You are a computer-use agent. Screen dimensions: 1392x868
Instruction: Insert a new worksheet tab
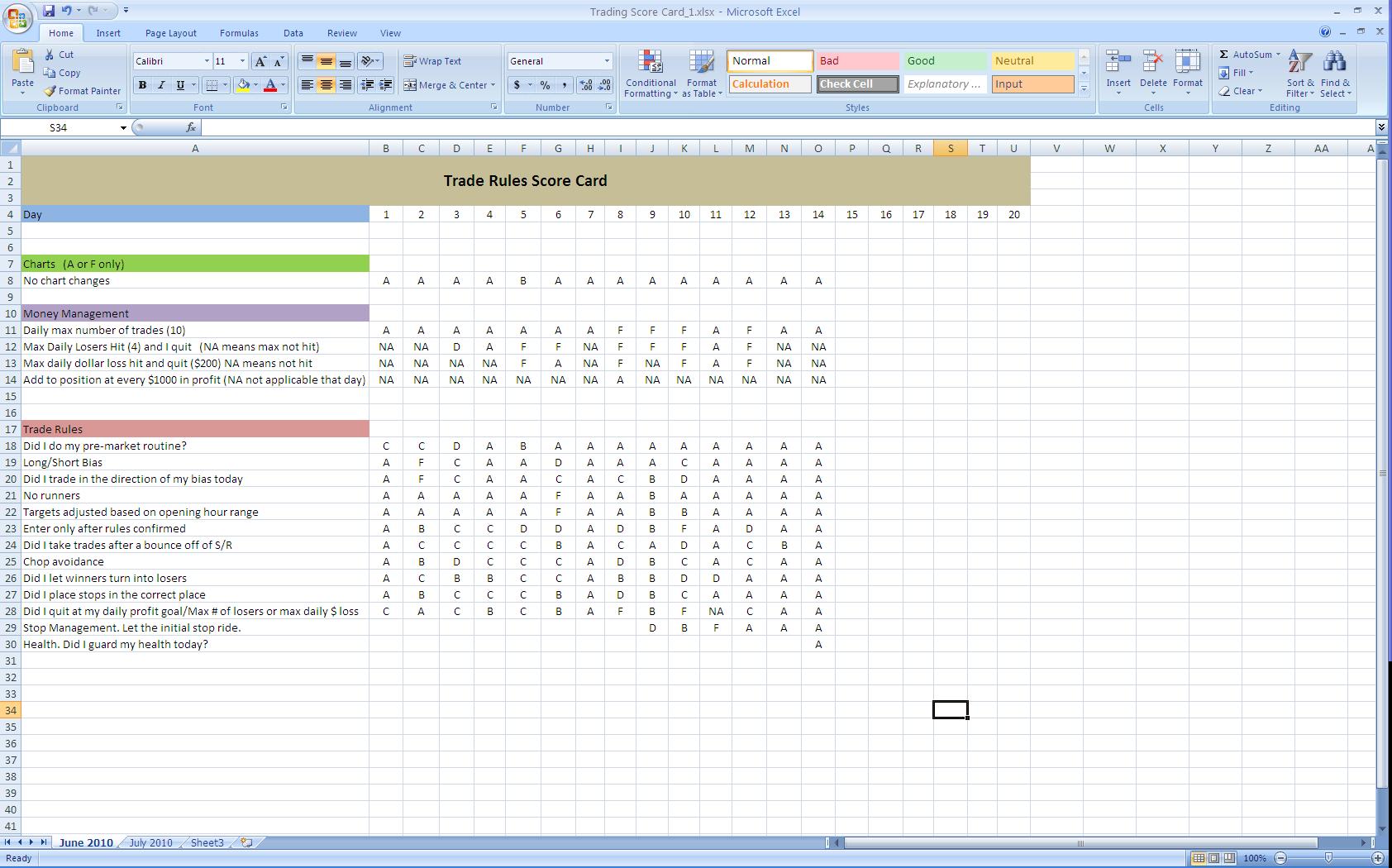[x=246, y=842]
